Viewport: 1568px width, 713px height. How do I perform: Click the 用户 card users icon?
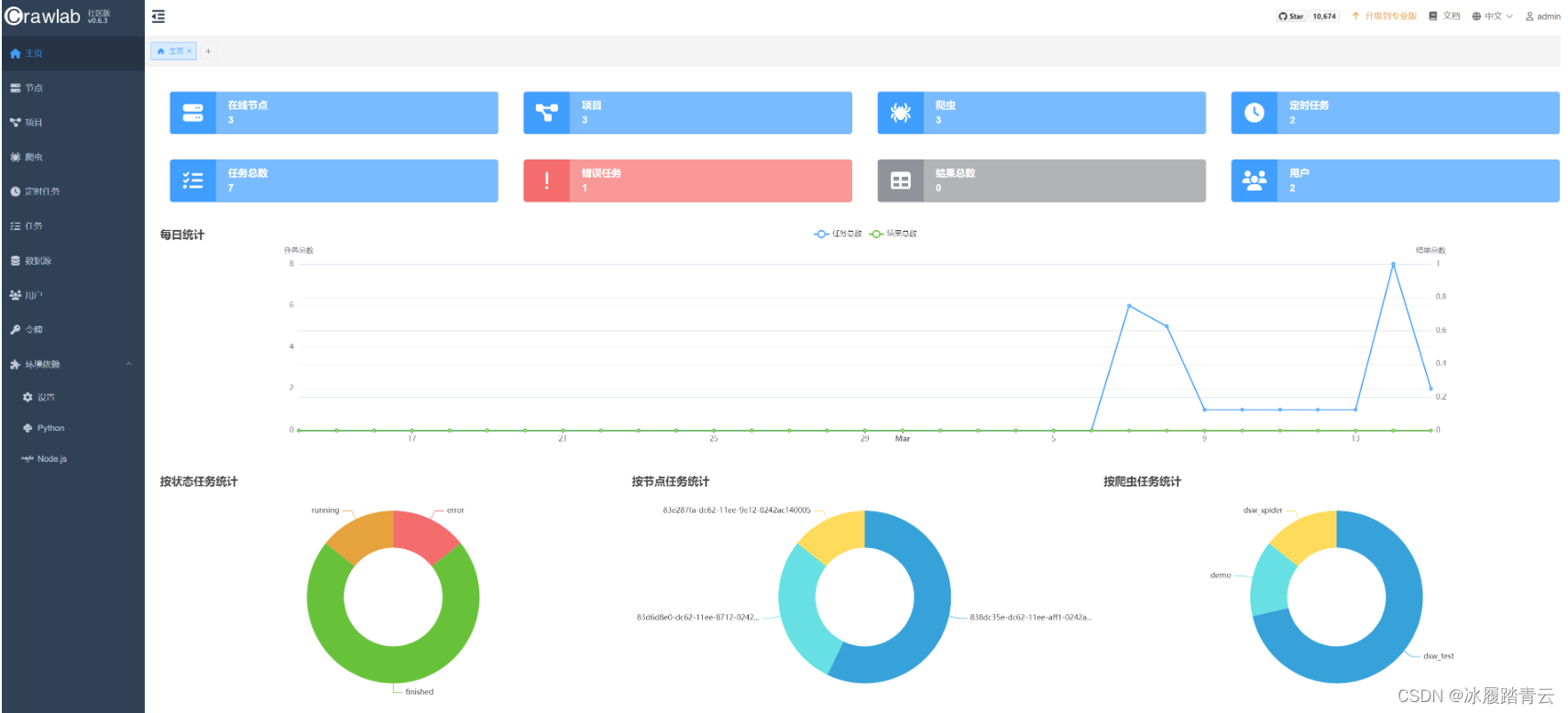1255,181
